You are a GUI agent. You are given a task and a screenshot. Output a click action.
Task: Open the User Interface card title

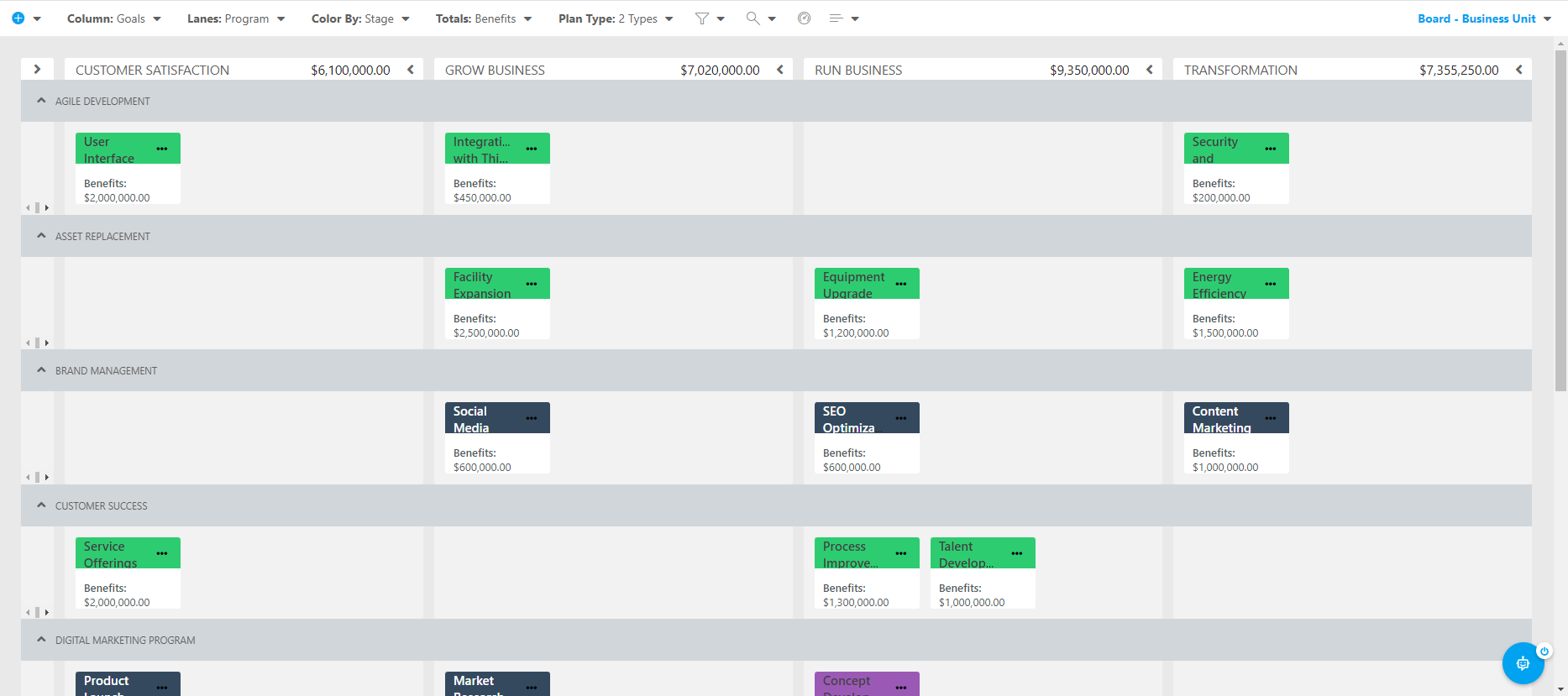[109, 149]
